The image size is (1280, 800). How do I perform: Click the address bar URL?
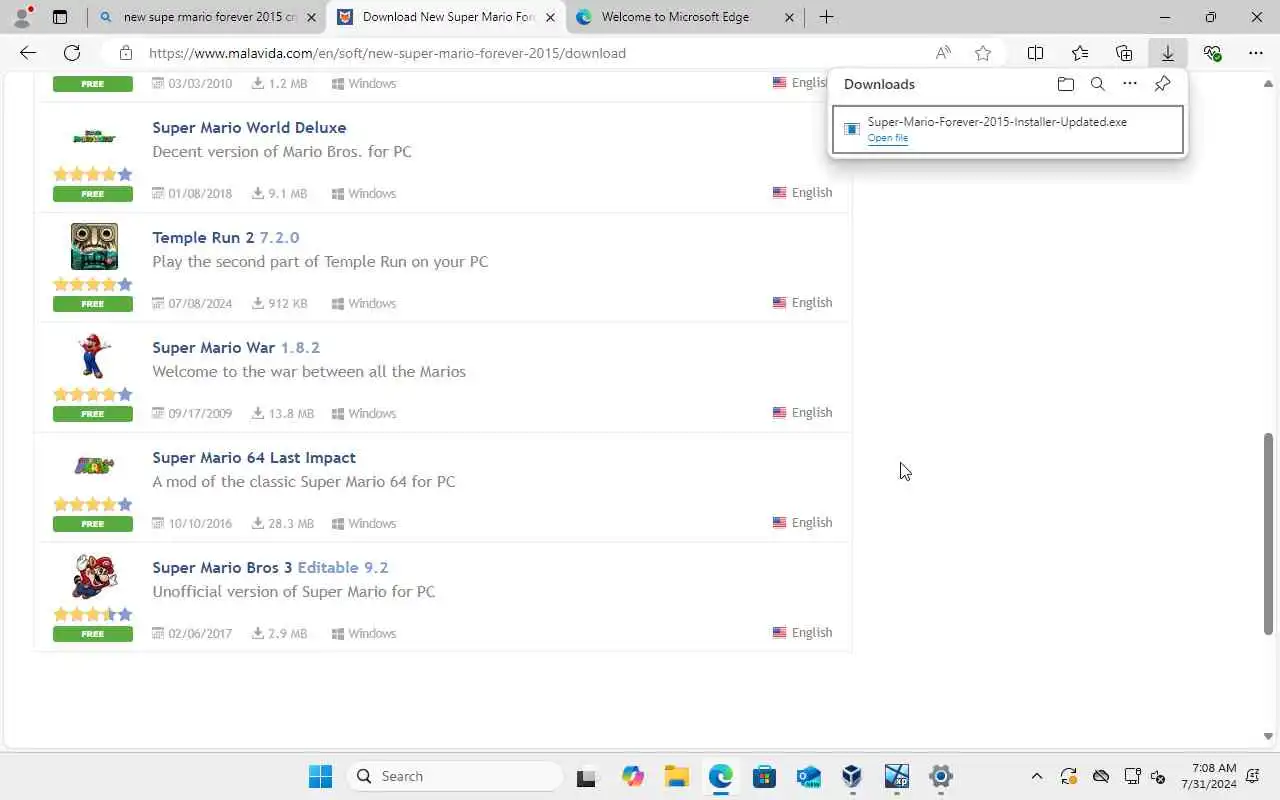coord(387,53)
